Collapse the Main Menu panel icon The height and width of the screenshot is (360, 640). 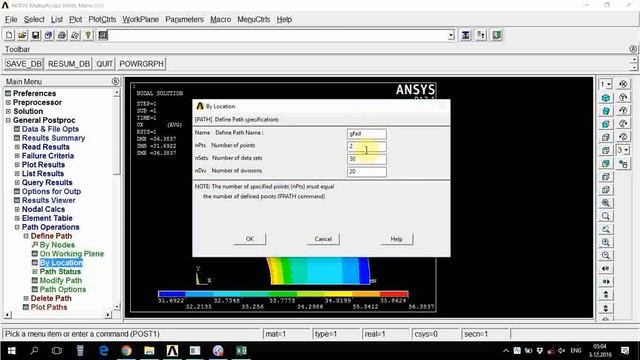tap(116, 82)
